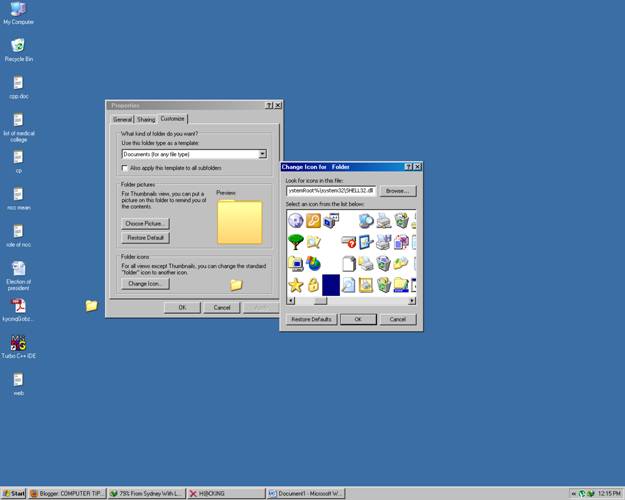
Task: Select the highlighted blank blue icon slot
Action: 331,285
